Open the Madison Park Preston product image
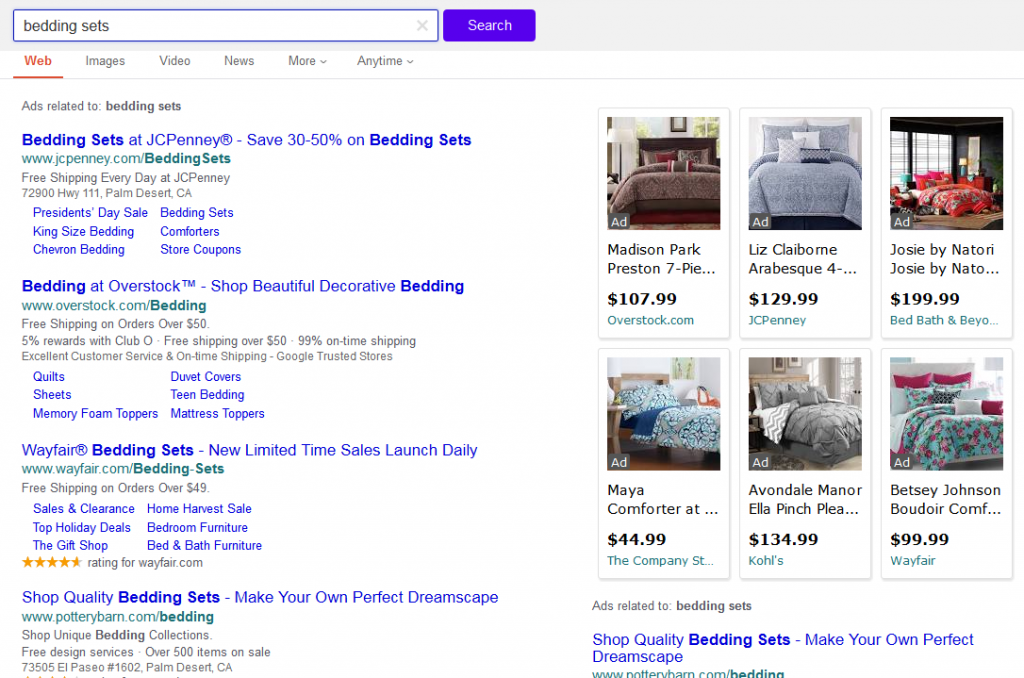 point(663,173)
